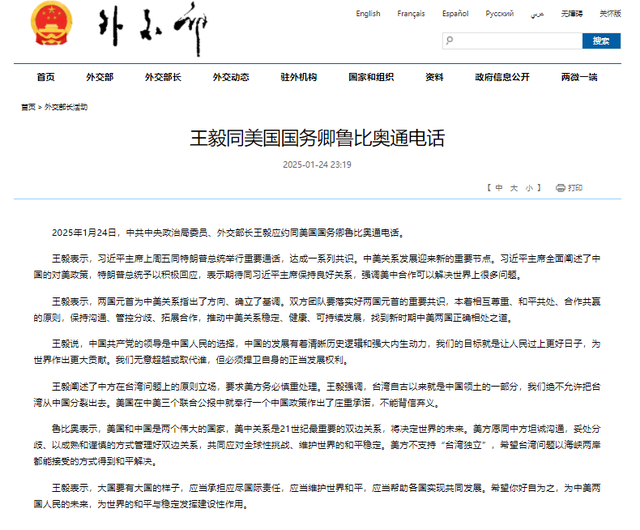Click the printer icon beside 打印
The width and height of the screenshot is (640, 530).
[x=560, y=188]
